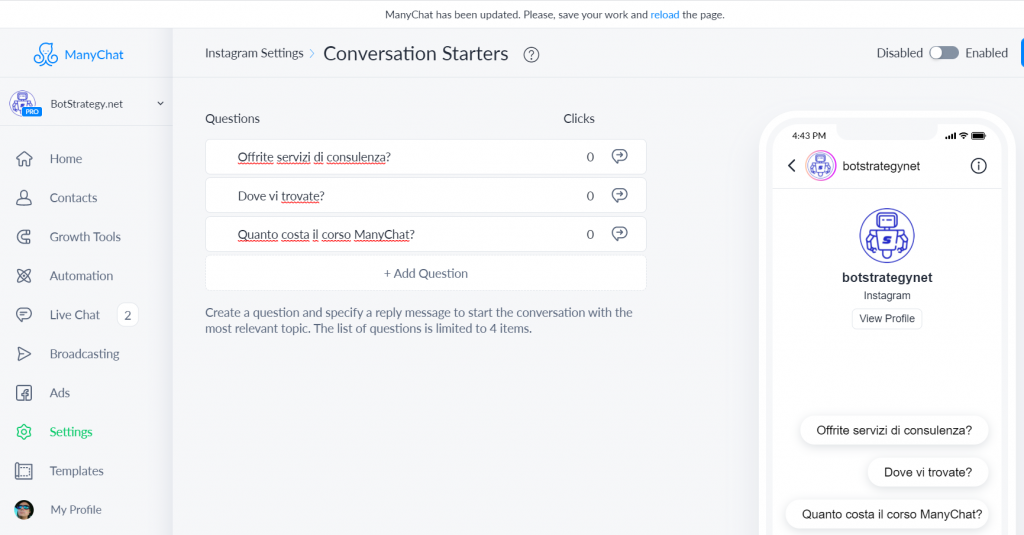Click the Questions column header
Image resolution: width=1024 pixels, height=535 pixels.
pos(232,118)
